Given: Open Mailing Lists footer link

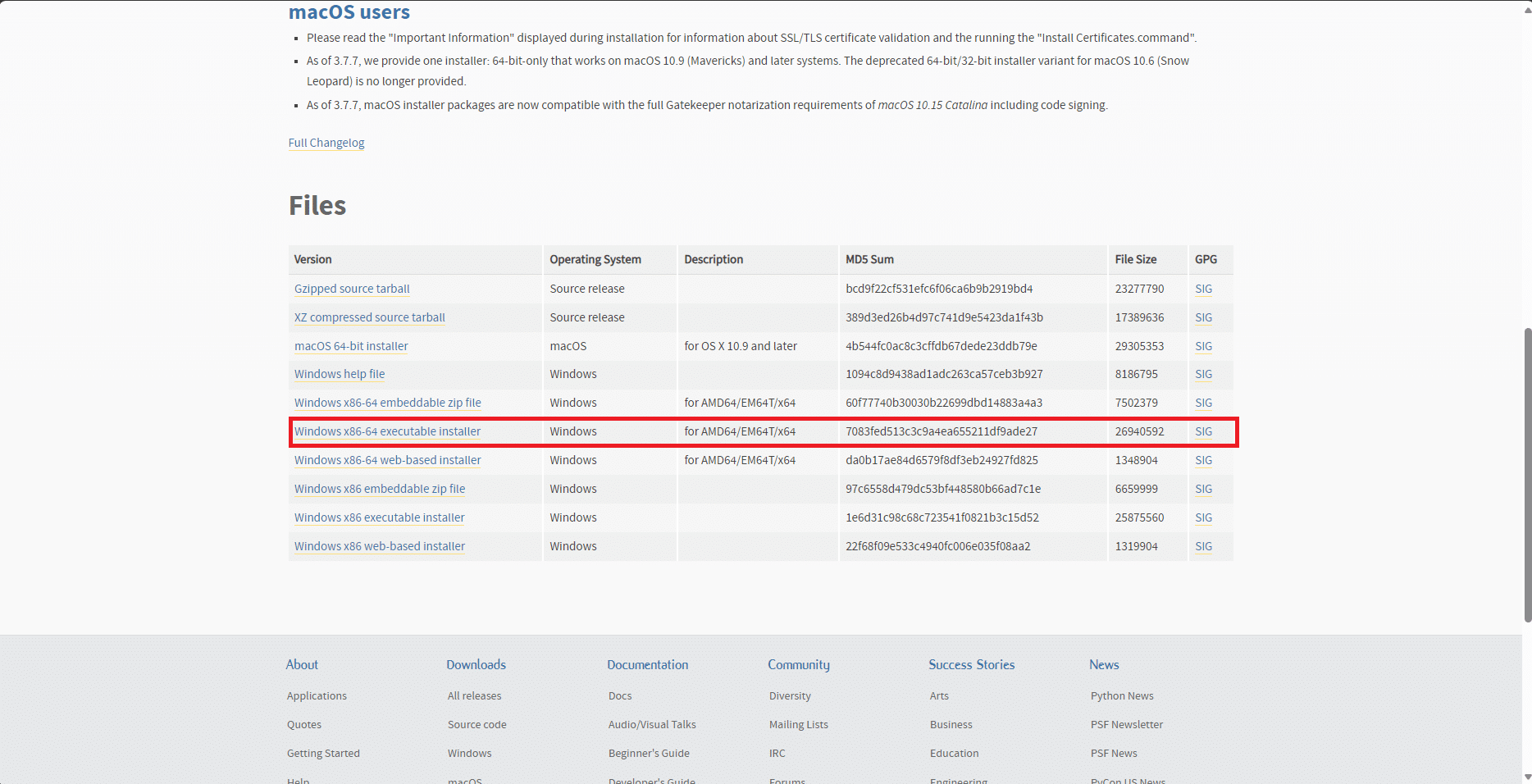Looking at the screenshot, I should [799, 724].
